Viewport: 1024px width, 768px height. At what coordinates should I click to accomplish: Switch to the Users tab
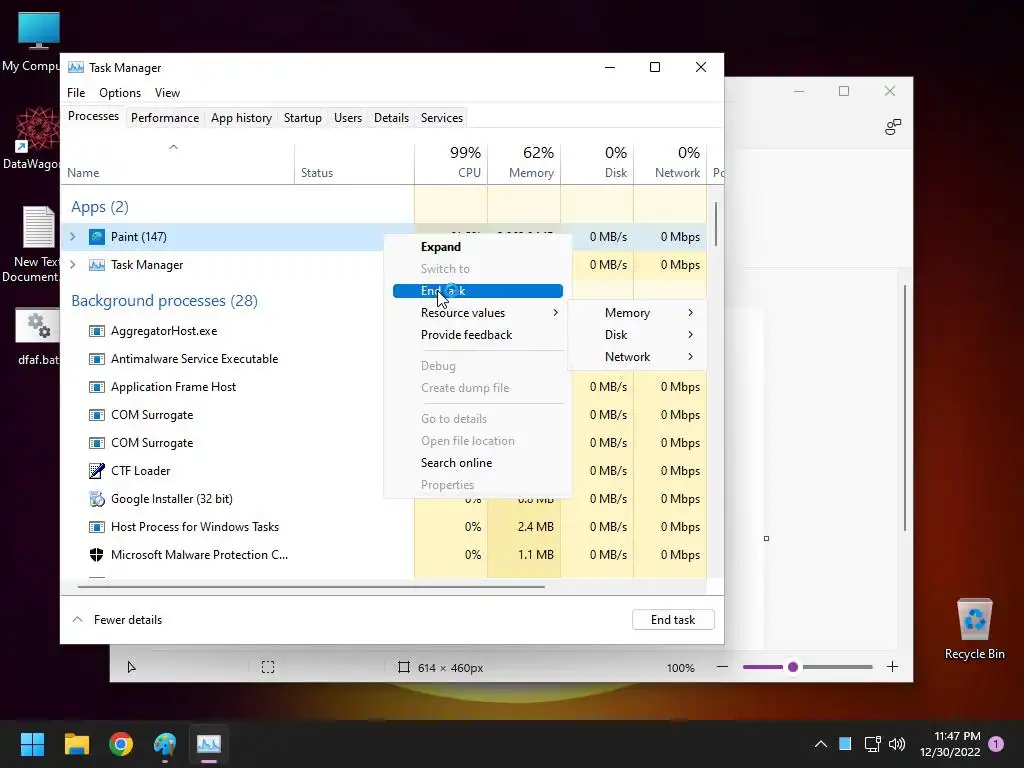(x=347, y=118)
